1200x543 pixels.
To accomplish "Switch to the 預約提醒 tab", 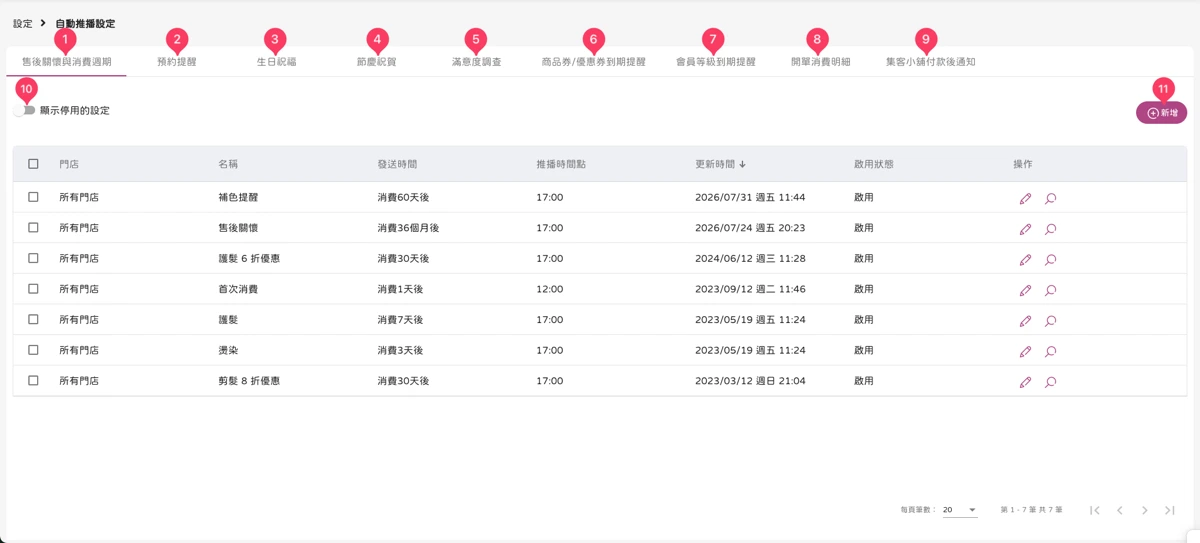I will point(177,62).
